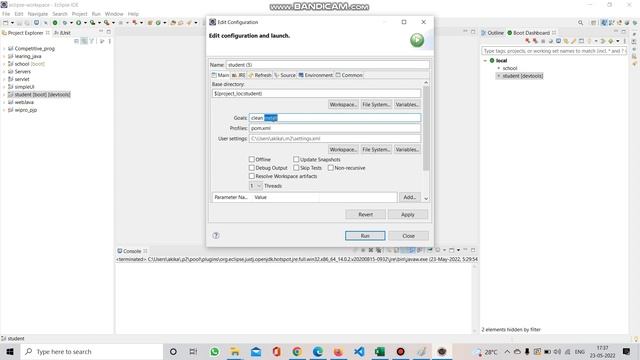Viewport: 640px width, 360px height.
Task: Open Windows Start menu
Action: [x=10, y=351]
